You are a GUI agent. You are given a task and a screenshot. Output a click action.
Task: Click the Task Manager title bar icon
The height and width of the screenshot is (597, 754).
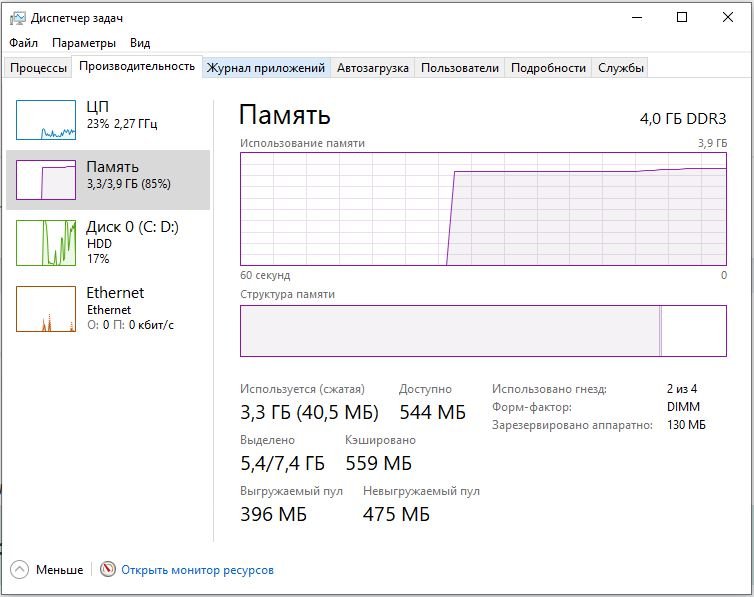(18, 18)
